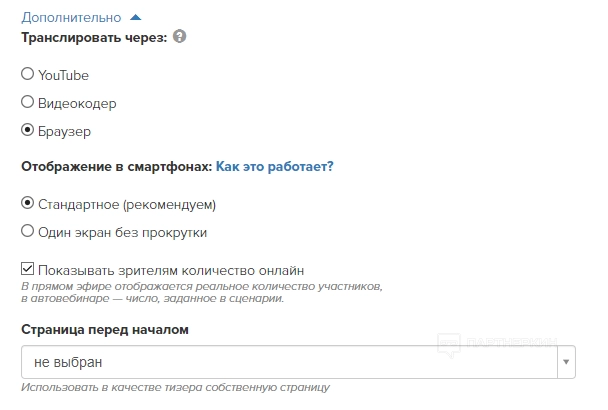Click the YouTube label text
Screen dimensions: 608x410
pyautogui.click(x=63, y=75)
